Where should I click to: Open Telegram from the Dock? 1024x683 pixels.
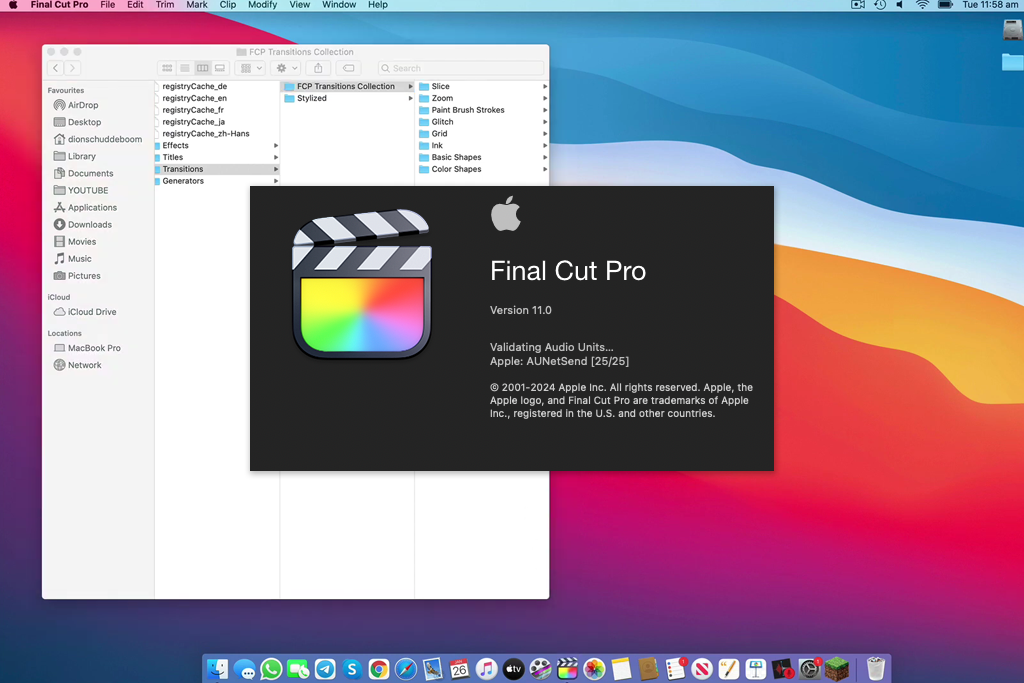325,669
